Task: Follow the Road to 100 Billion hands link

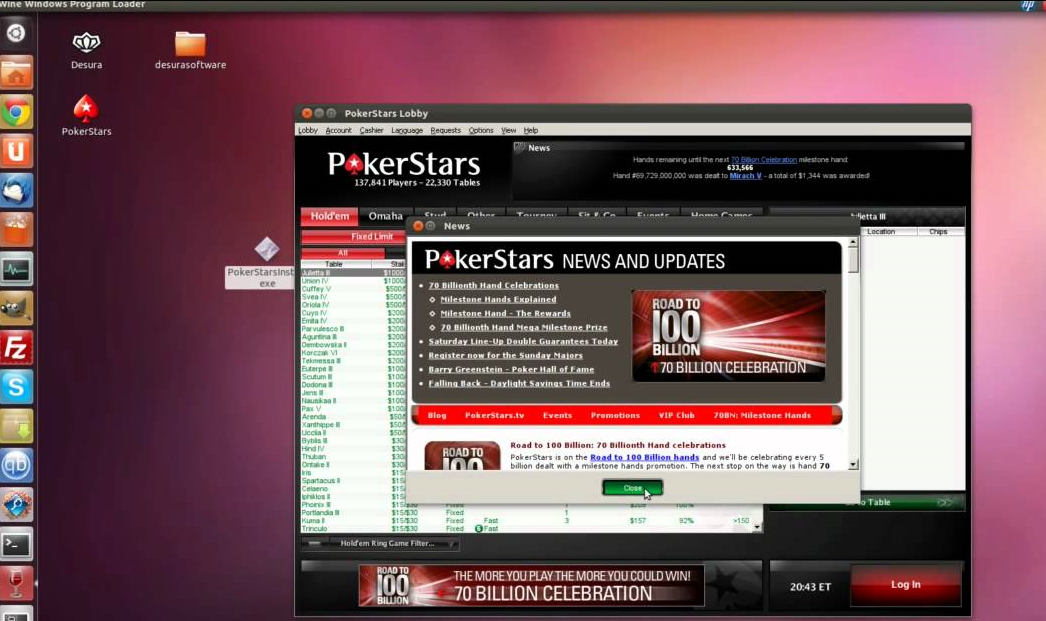Action: pyautogui.click(x=644, y=458)
